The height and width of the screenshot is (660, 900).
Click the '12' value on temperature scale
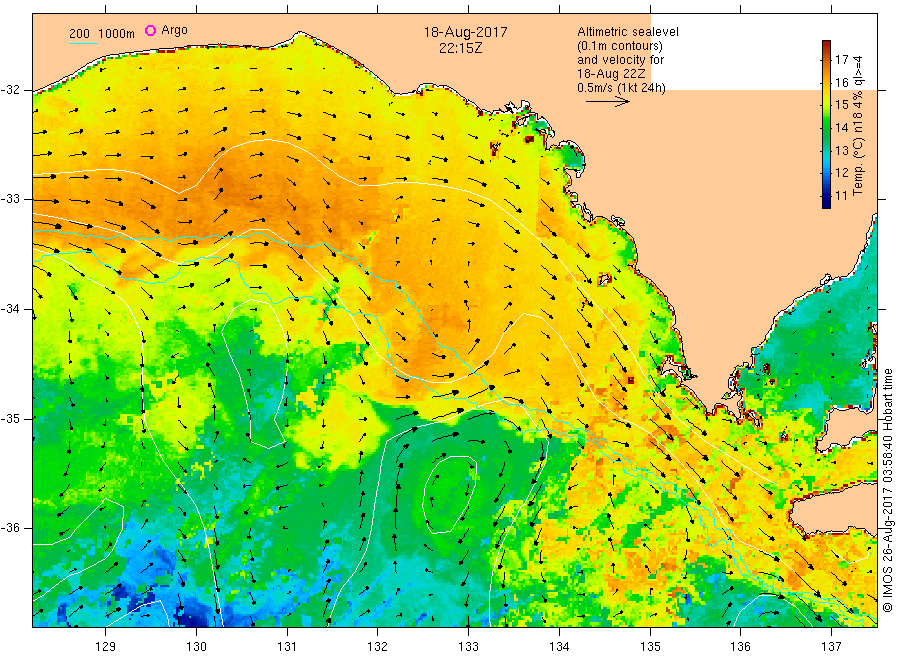click(841, 173)
